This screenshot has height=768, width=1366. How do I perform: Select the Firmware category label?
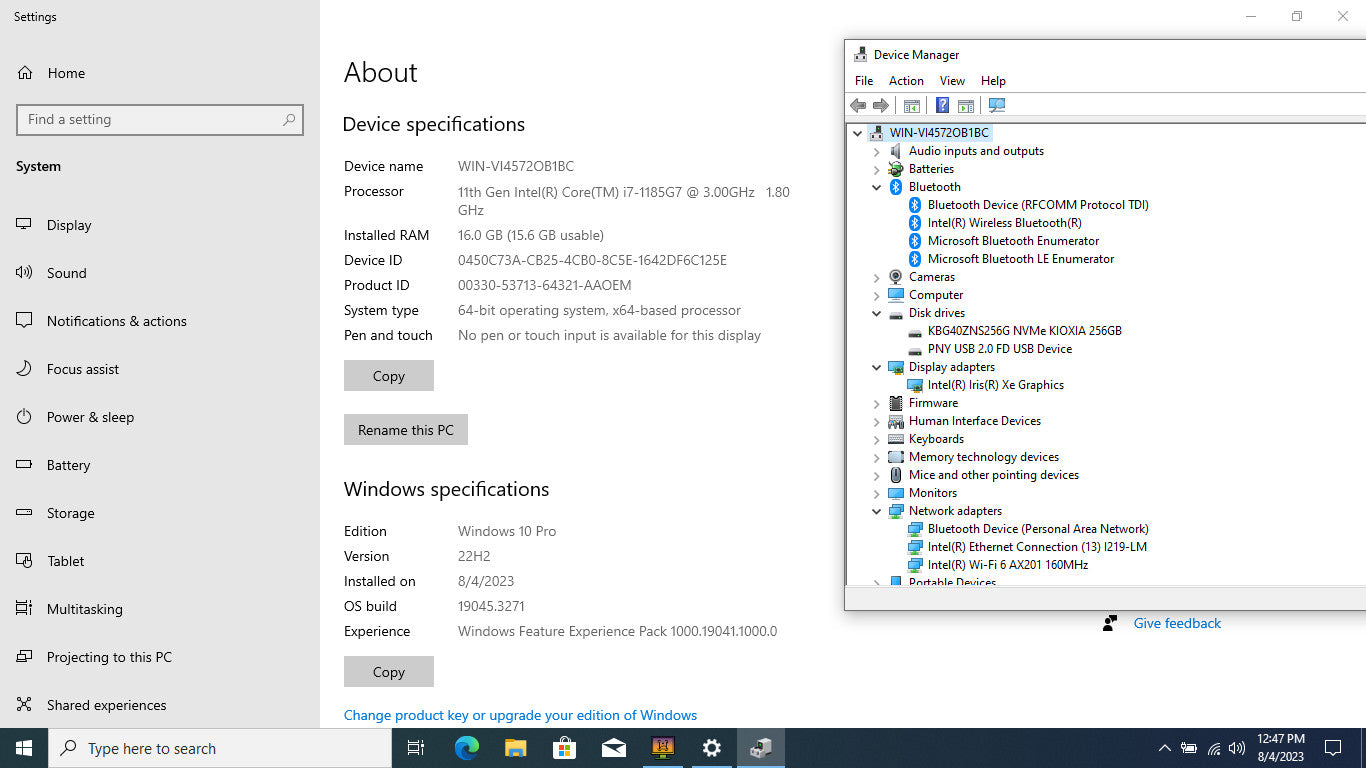(933, 403)
